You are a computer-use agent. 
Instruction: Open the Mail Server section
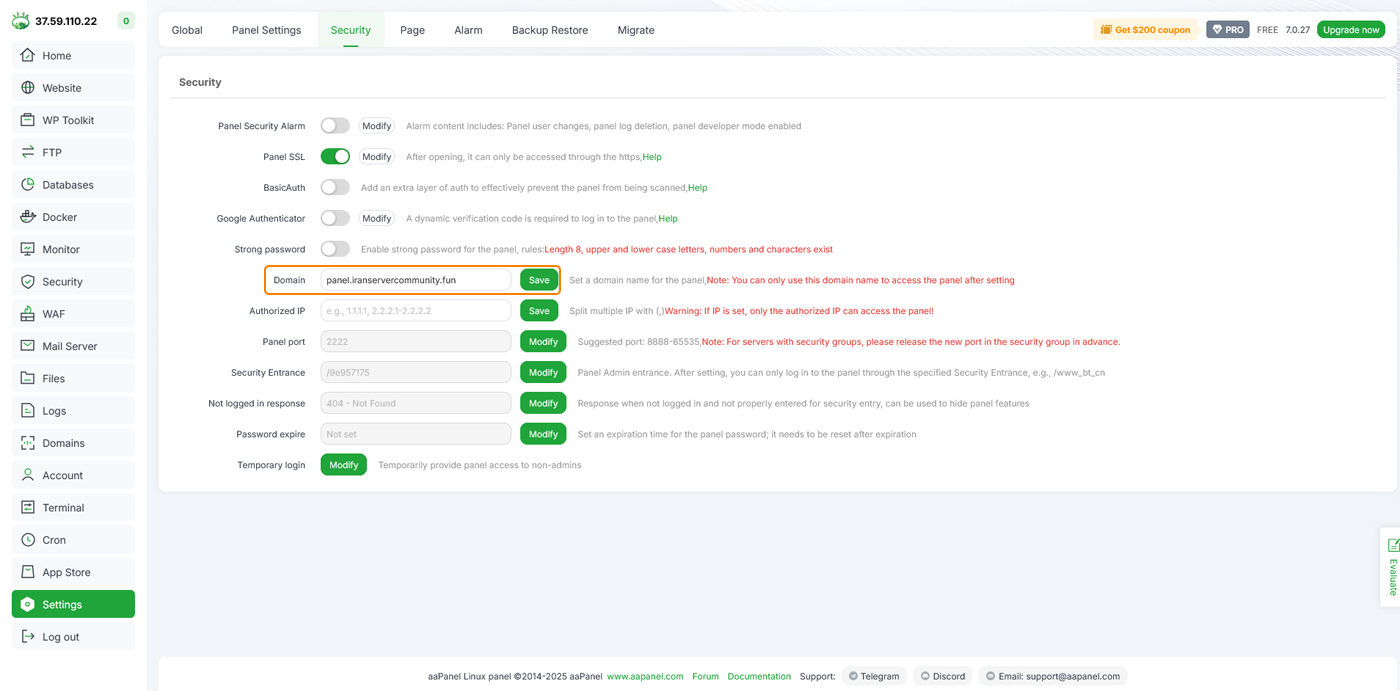(x=67, y=345)
